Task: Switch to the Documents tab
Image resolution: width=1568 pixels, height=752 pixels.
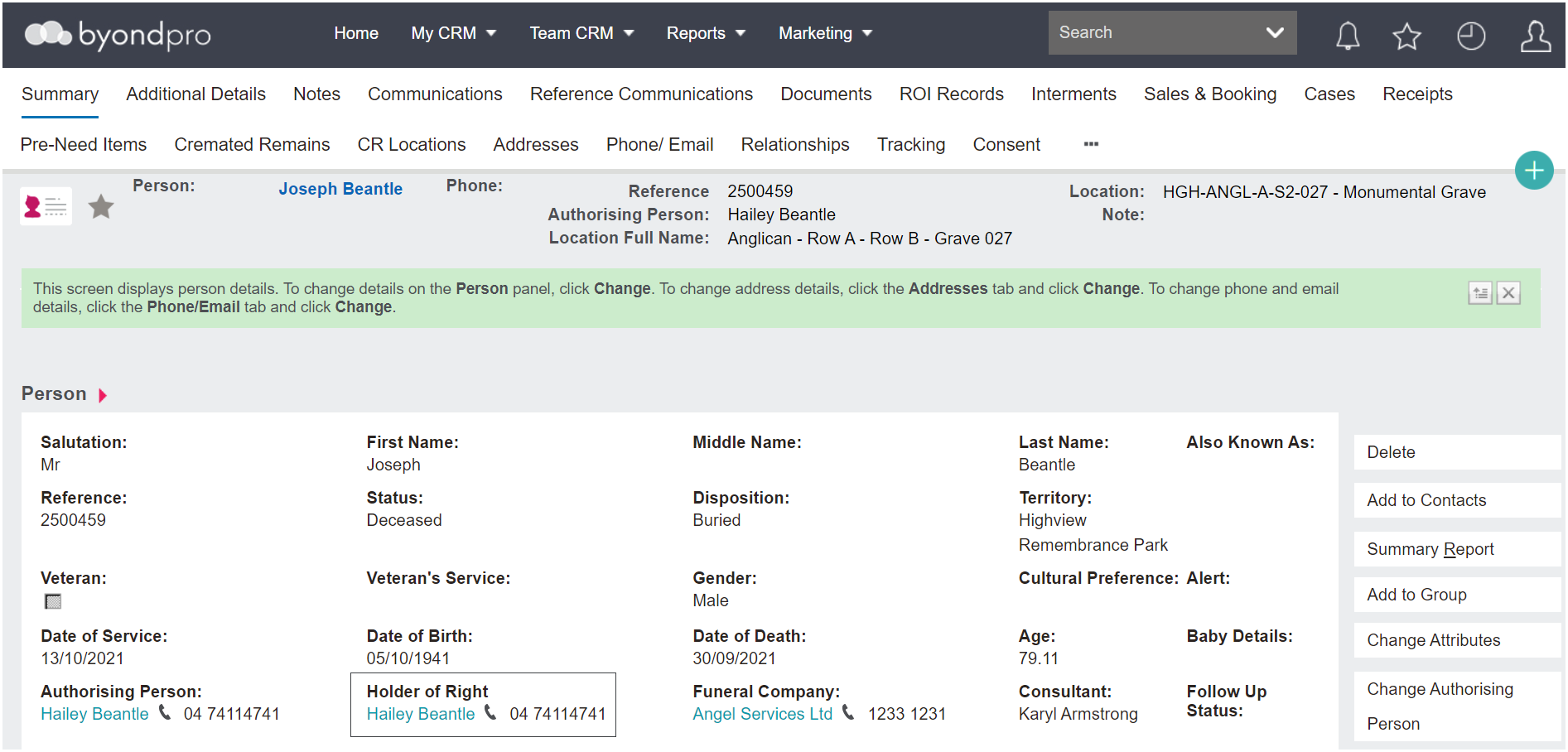Action: 826,94
